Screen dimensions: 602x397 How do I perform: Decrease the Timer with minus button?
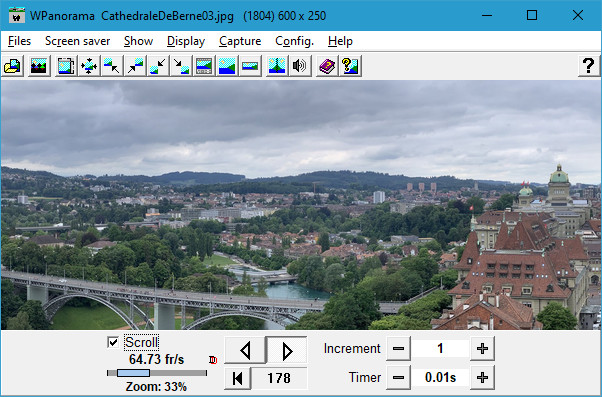pyautogui.click(x=398, y=377)
